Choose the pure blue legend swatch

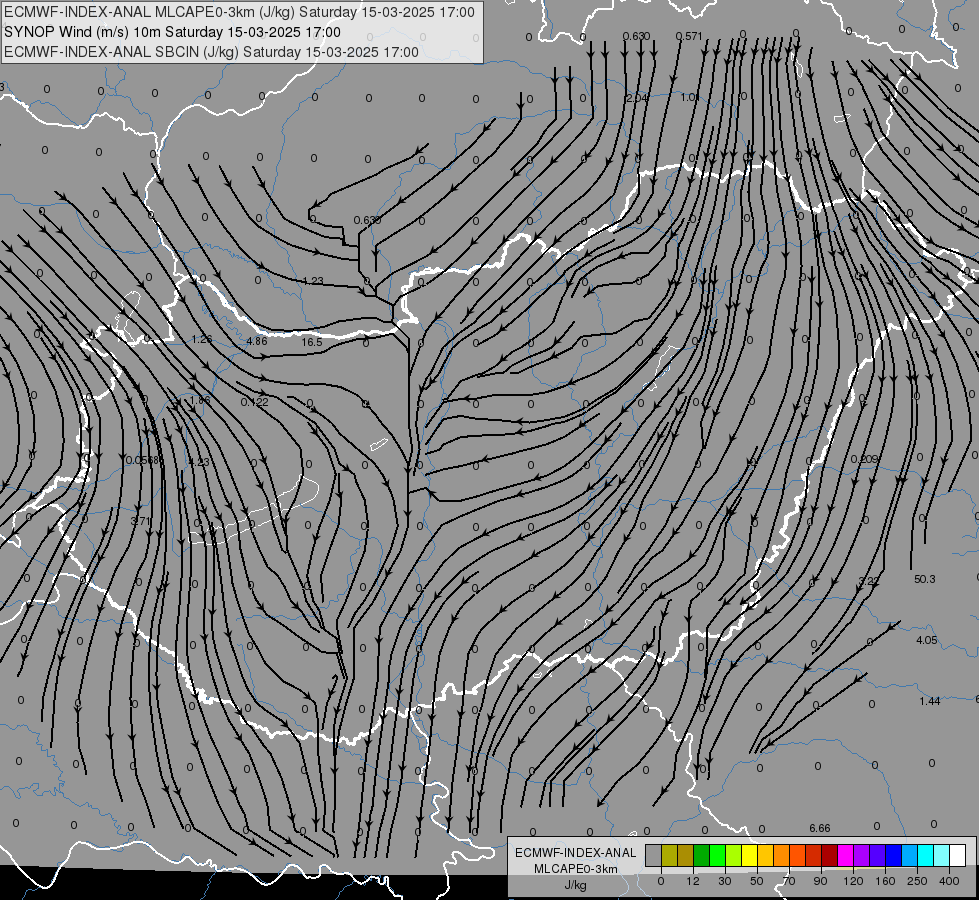pos(893,855)
